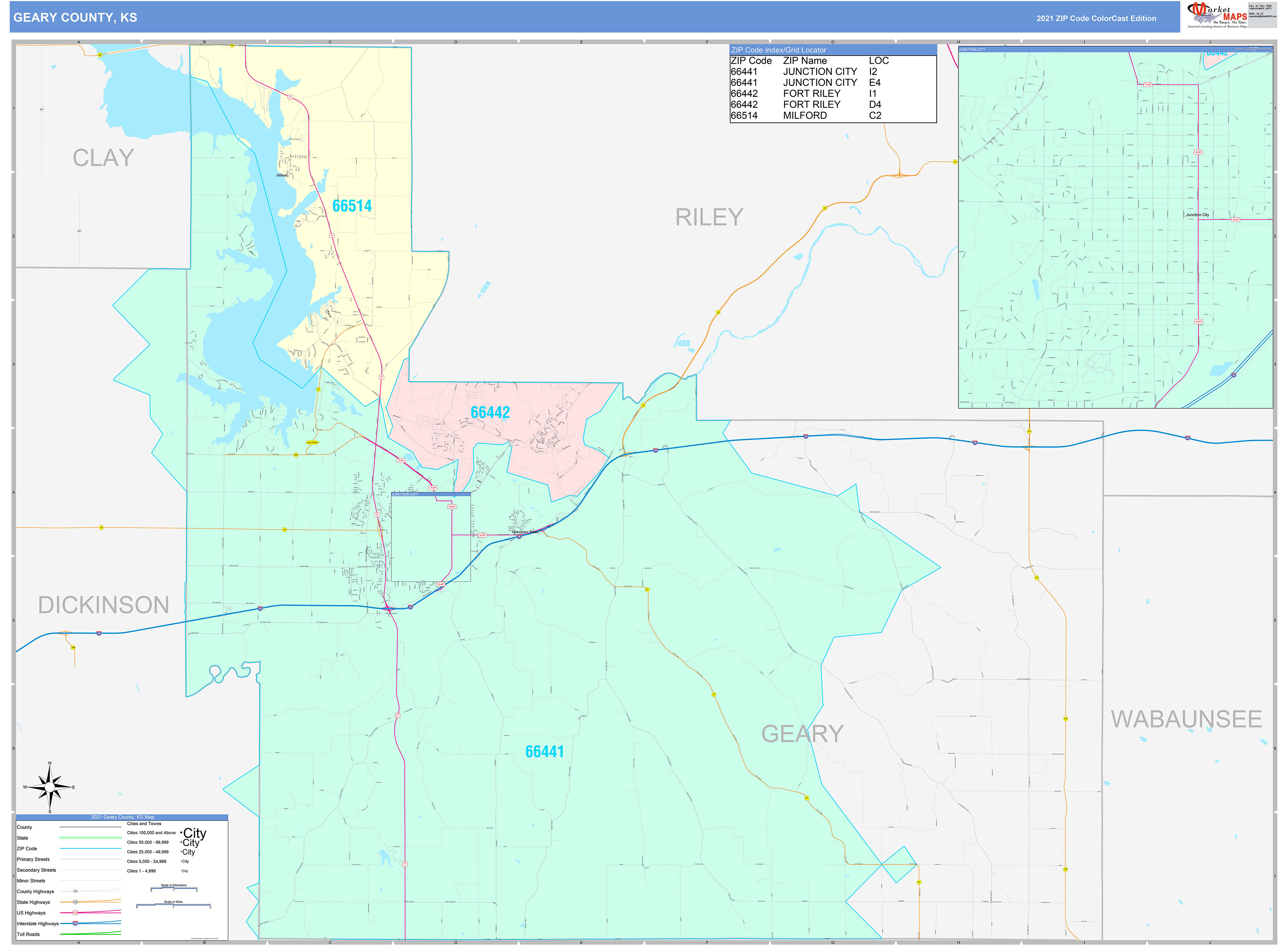Image resolution: width=1288 pixels, height=946 pixels.
Task: Select the Interstate Highways shield symbol in legend
Action: tap(76, 924)
